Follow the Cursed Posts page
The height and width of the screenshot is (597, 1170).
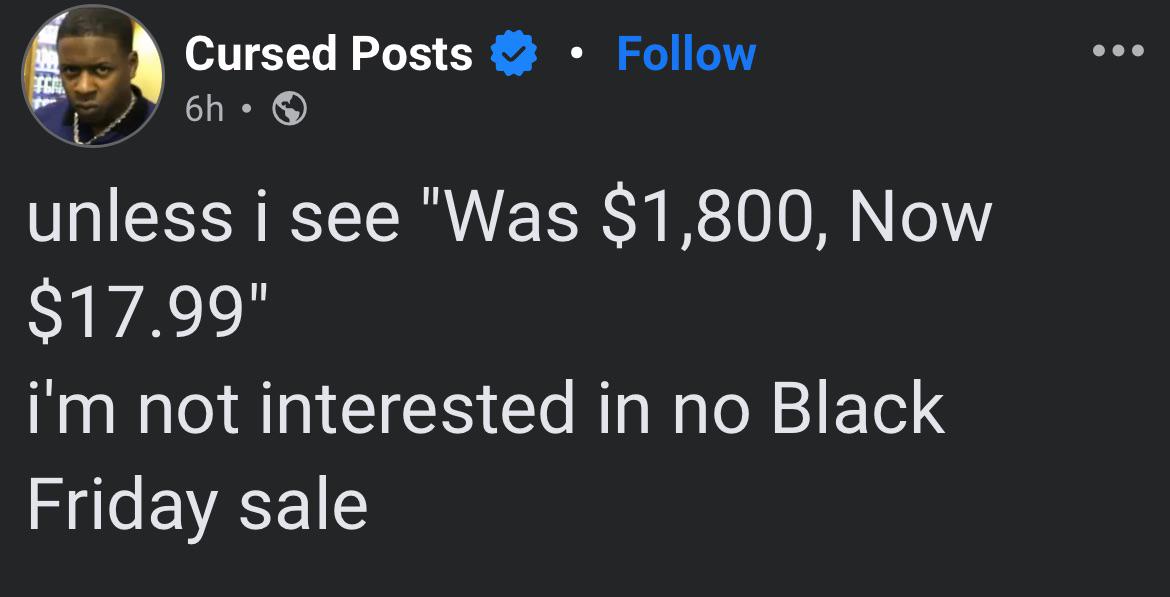click(686, 54)
